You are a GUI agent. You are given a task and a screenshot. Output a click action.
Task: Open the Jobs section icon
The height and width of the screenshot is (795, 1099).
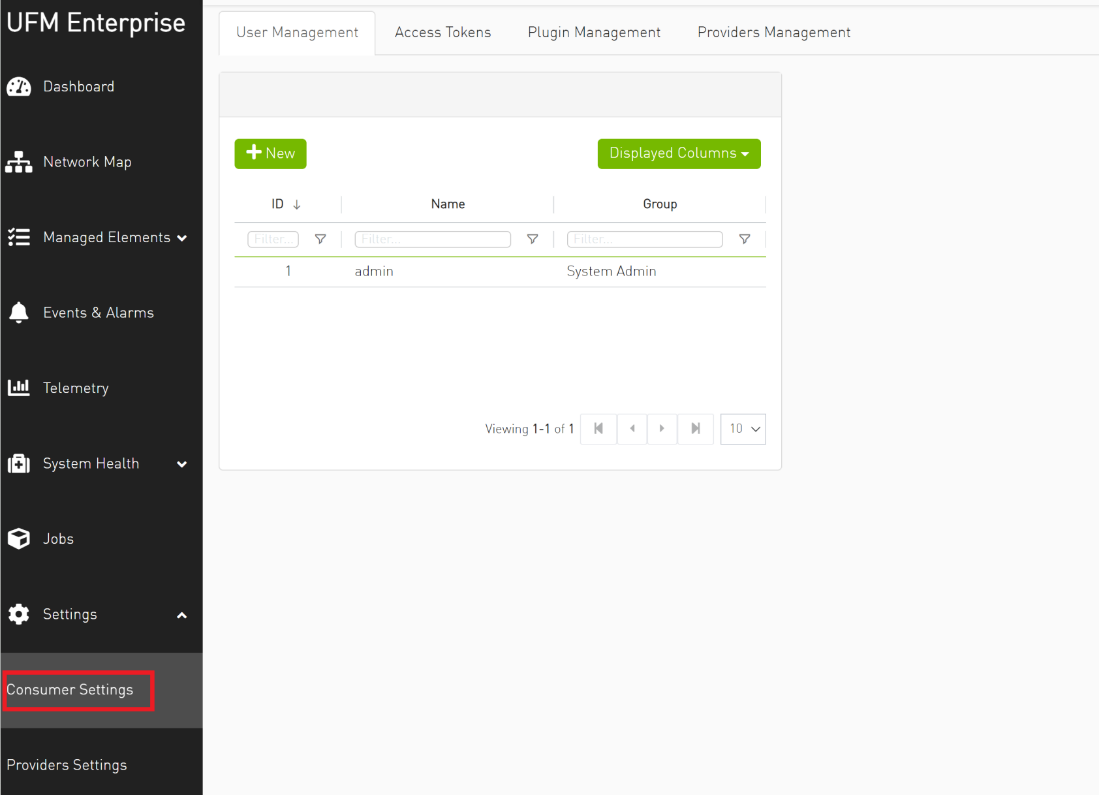tap(19, 538)
